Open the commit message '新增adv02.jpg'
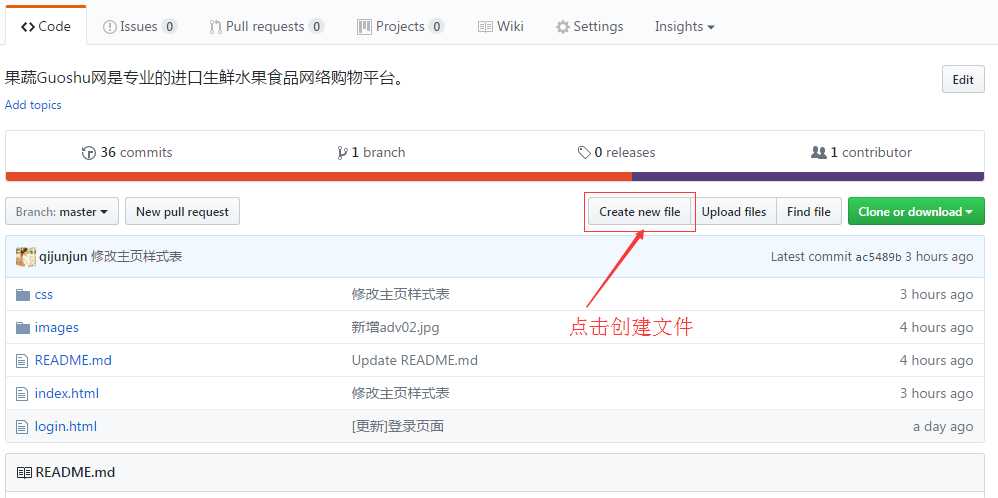The height and width of the screenshot is (498, 998). pyautogui.click(x=395, y=327)
